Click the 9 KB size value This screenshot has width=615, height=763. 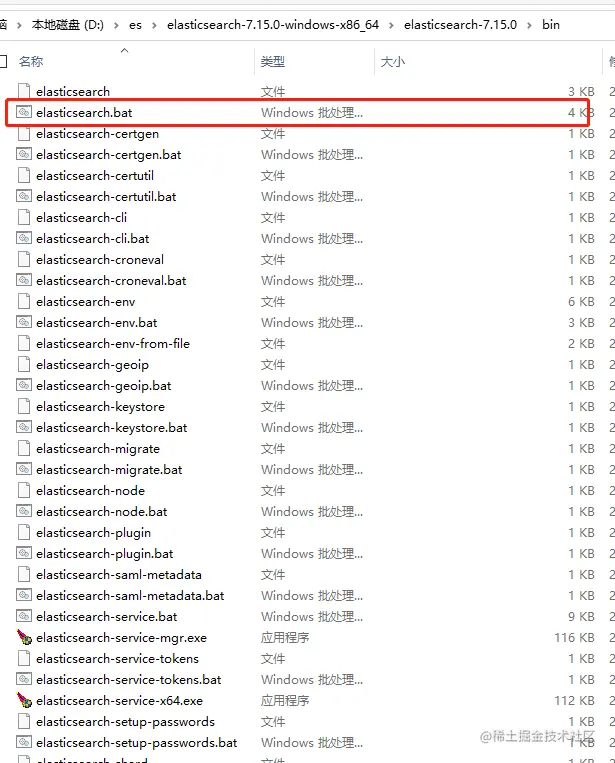point(581,617)
